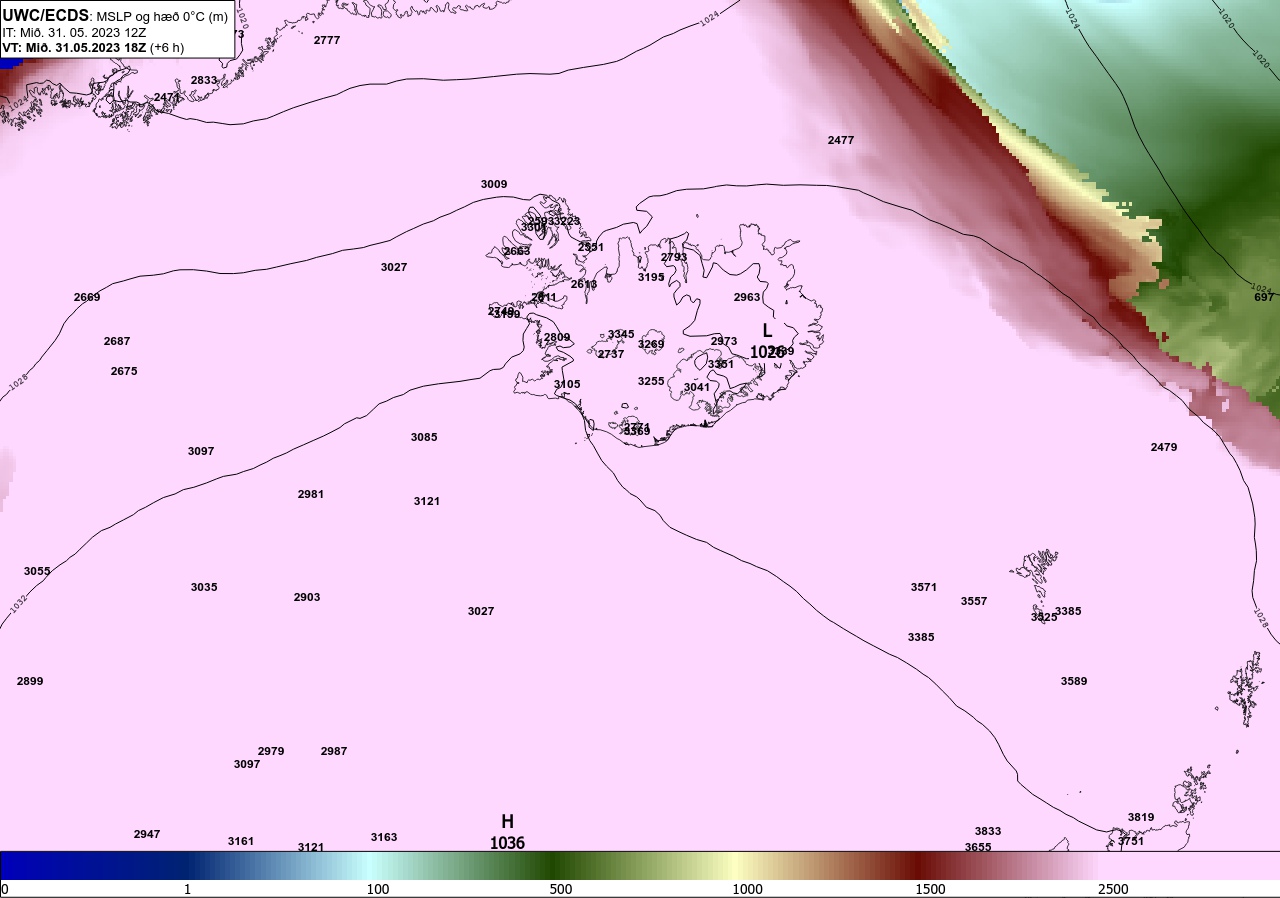
Task: Click the 3589 height value
Action: (x=1074, y=681)
